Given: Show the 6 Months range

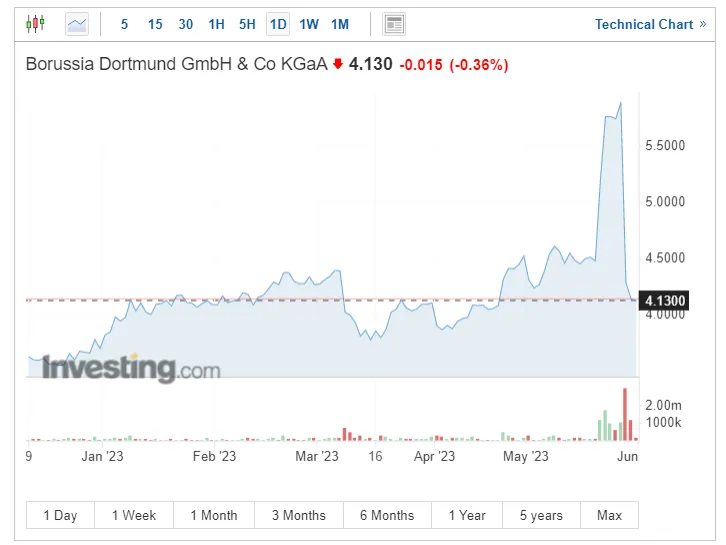Looking at the screenshot, I should [x=387, y=515].
